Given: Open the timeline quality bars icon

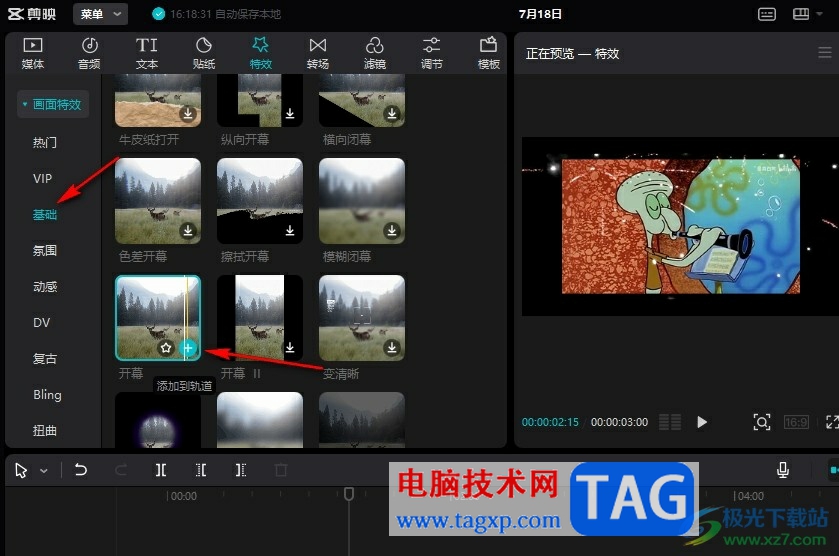Looking at the screenshot, I should [670, 422].
